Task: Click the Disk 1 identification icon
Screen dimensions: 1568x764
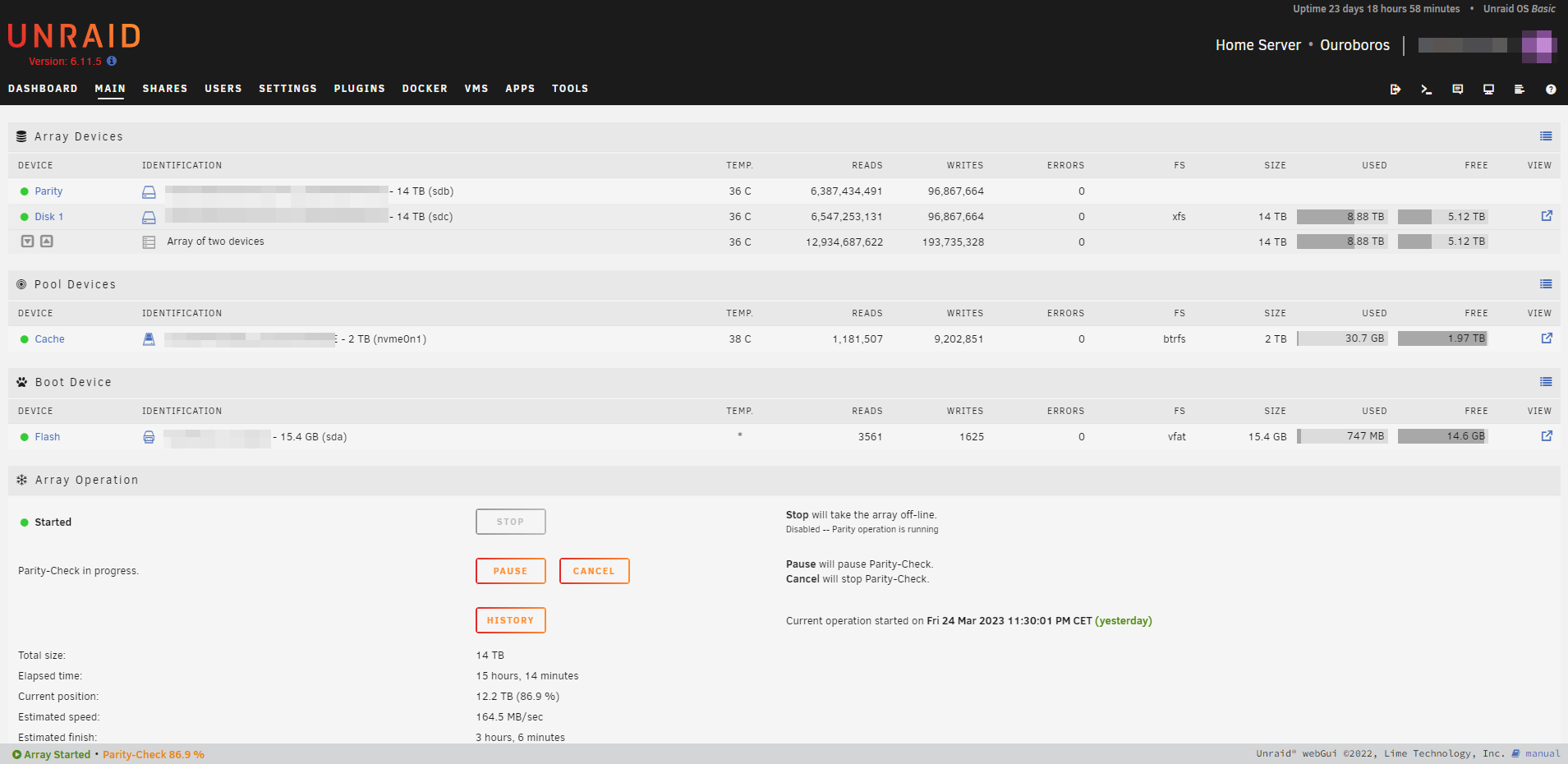Action: [149, 217]
